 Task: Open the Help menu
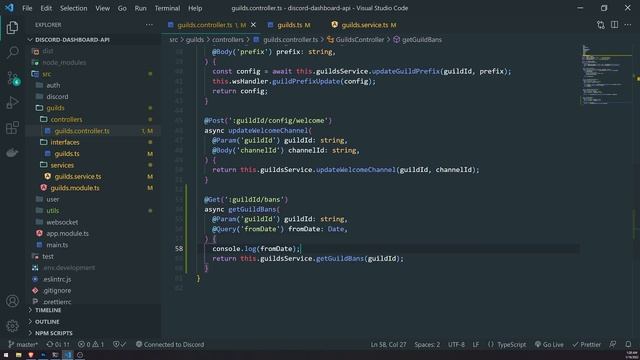pyautogui.click(x=195, y=8)
